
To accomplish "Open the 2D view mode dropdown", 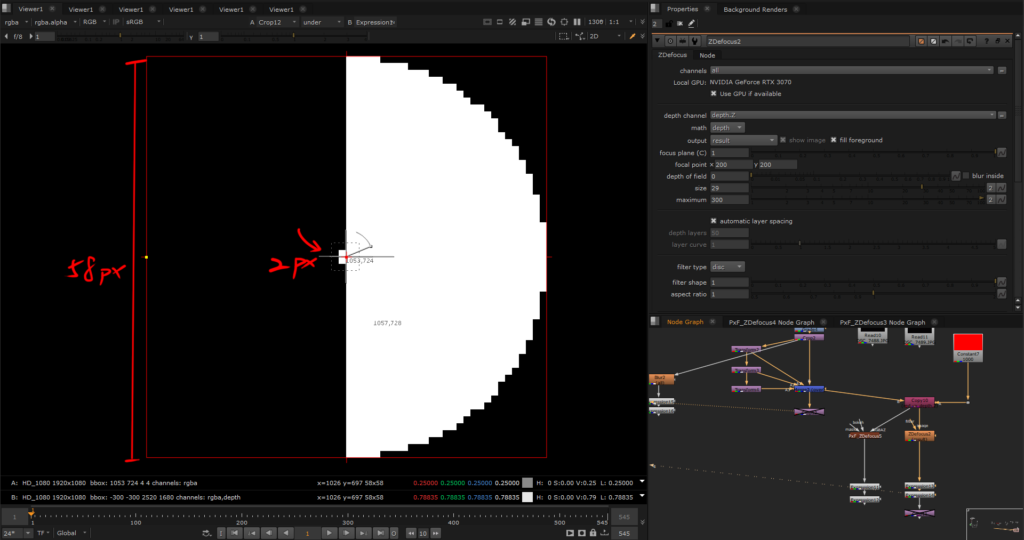I will point(605,36).
